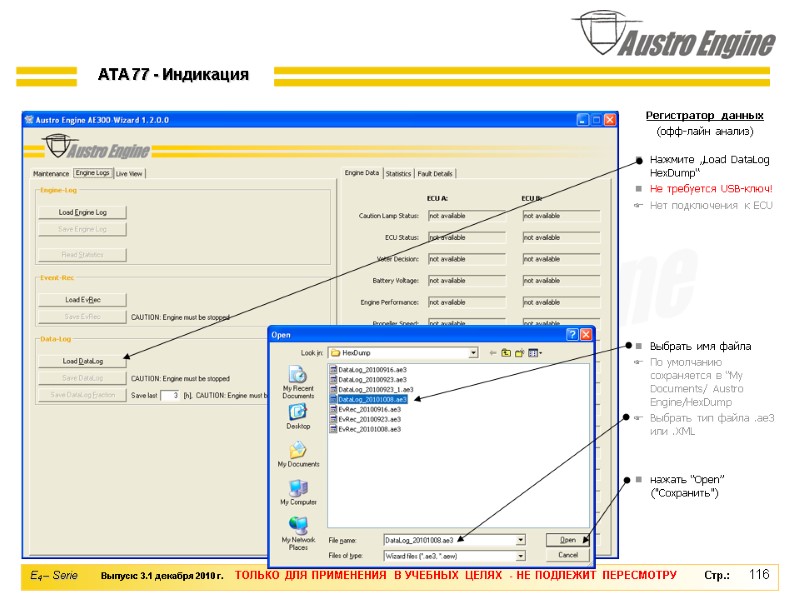
Task: Click the back arrow in Open dialog toolbar
Action: 493,353
